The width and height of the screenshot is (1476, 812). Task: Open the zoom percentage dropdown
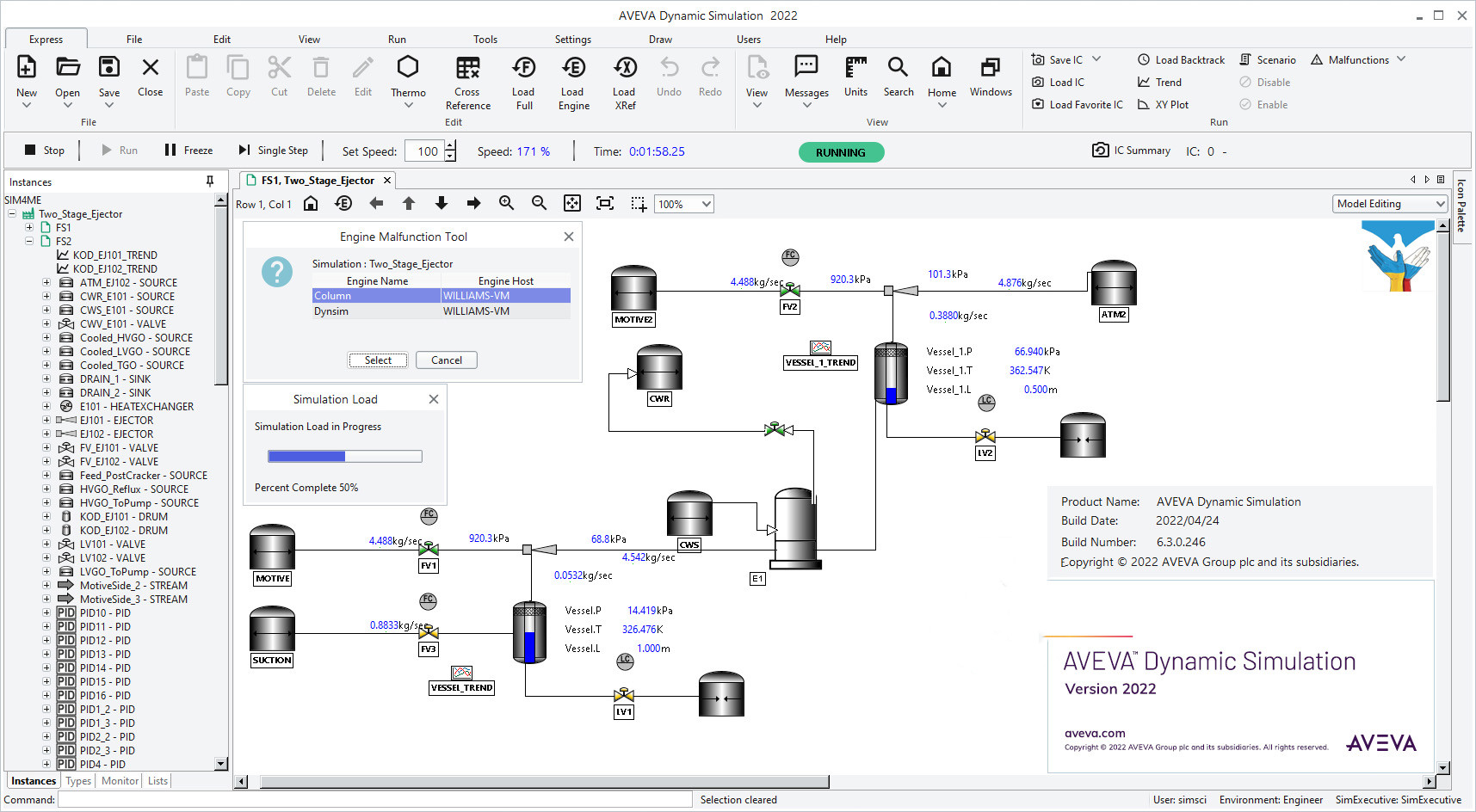click(706, 204)
